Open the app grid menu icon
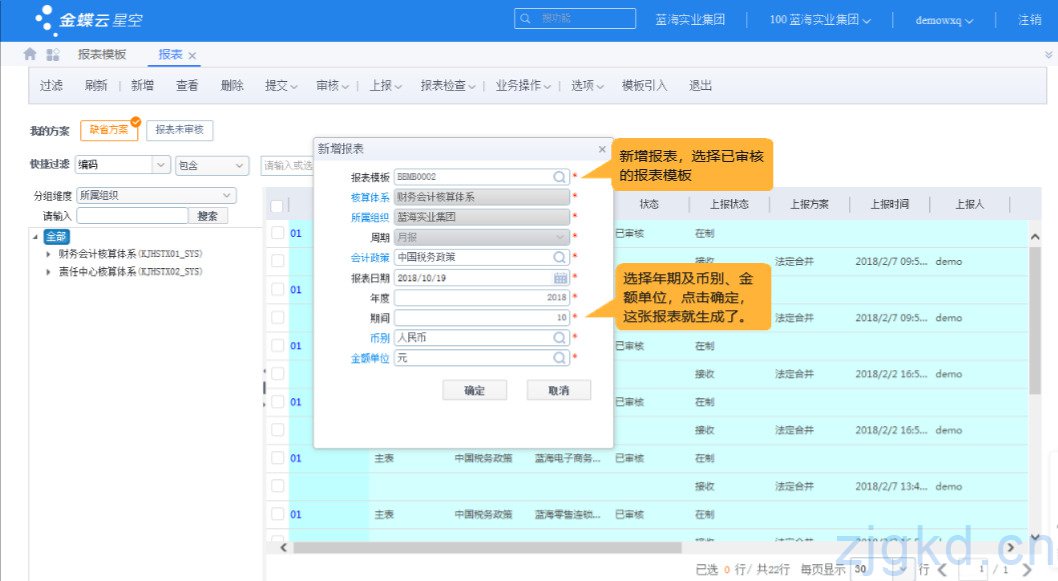This screenshot has width=1058, height=581. [53, 55]
